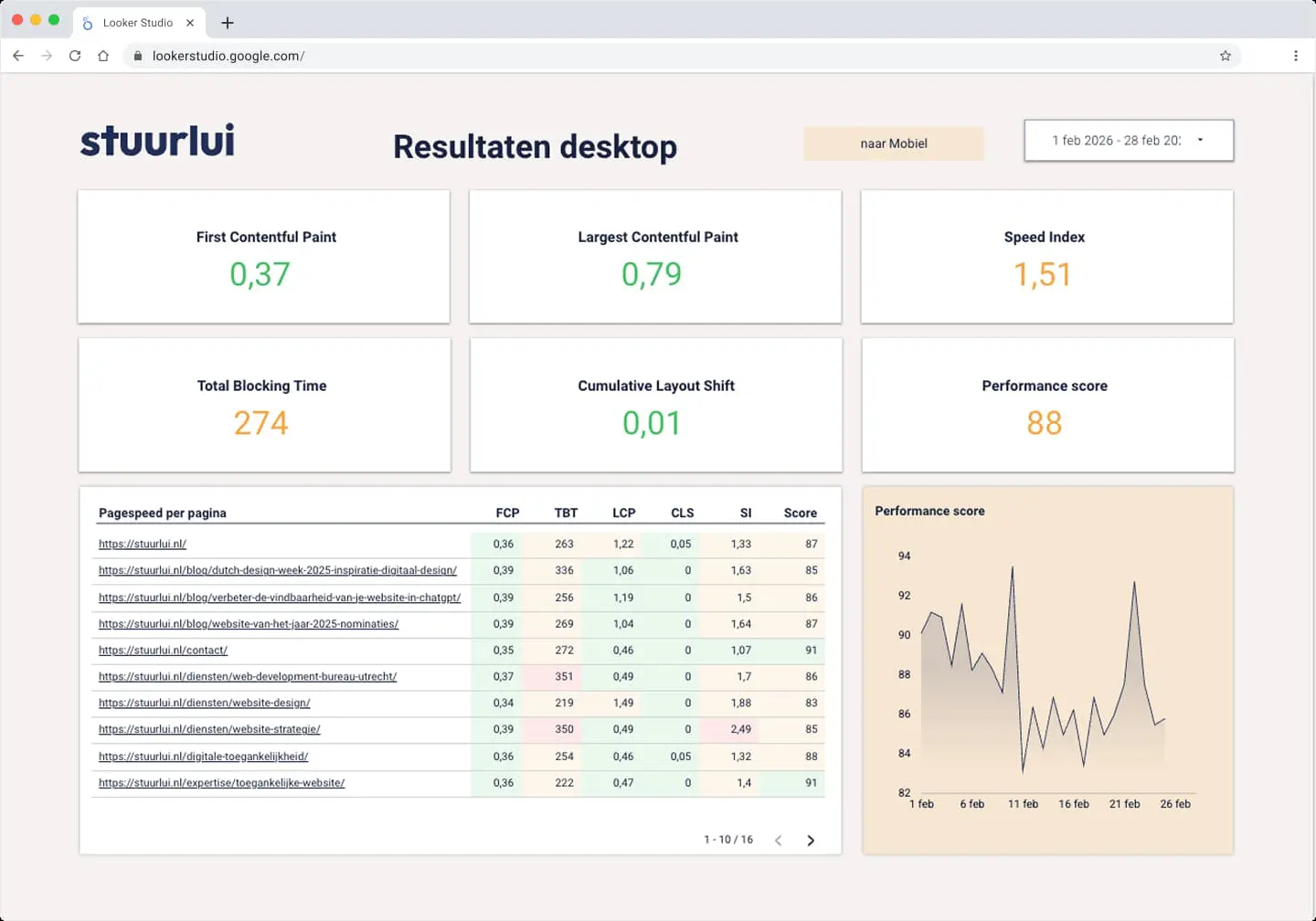Open a new browser tab with the plus icon
This screenshot has height=921, width=1316.
pyautogui.click(x=228, y=23)
